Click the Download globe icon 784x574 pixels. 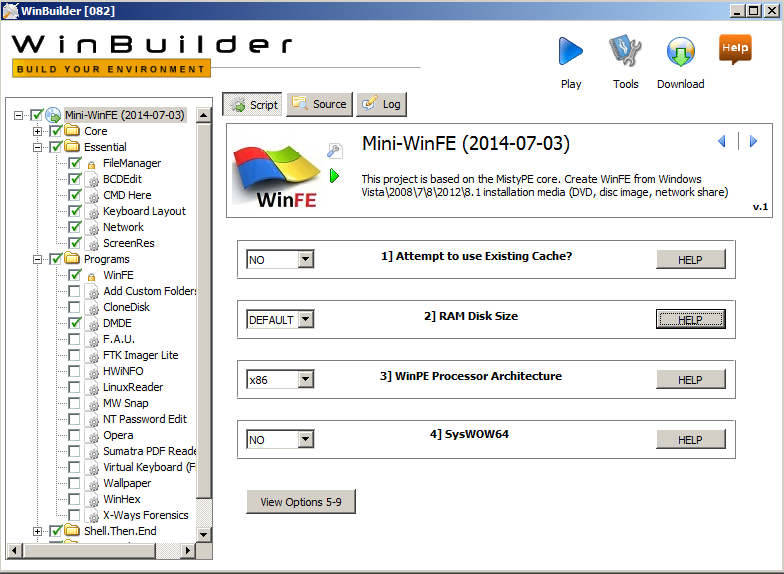click(680, 52)
